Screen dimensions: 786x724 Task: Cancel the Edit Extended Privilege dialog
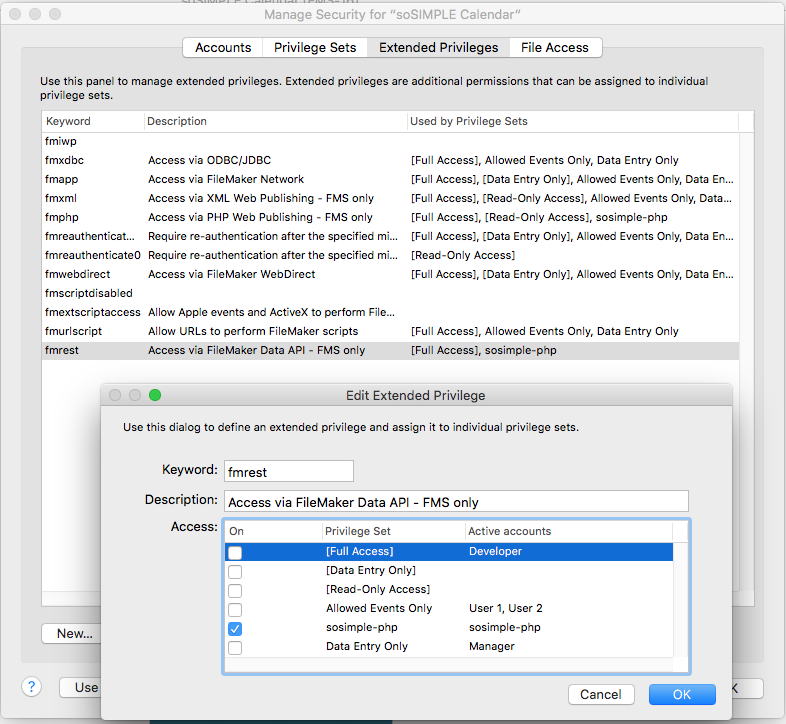pos(601,694)
